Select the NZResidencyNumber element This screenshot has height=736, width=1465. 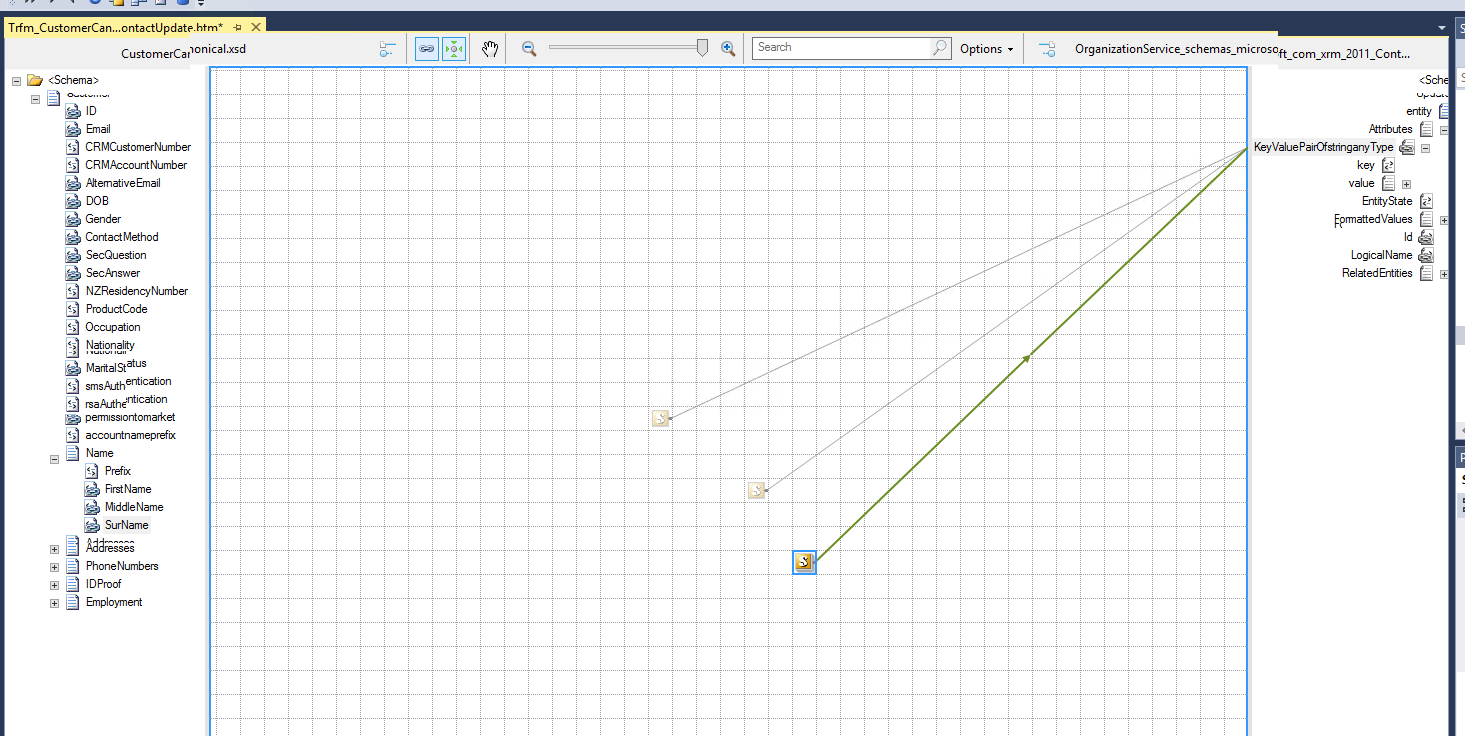coord(137,291)
